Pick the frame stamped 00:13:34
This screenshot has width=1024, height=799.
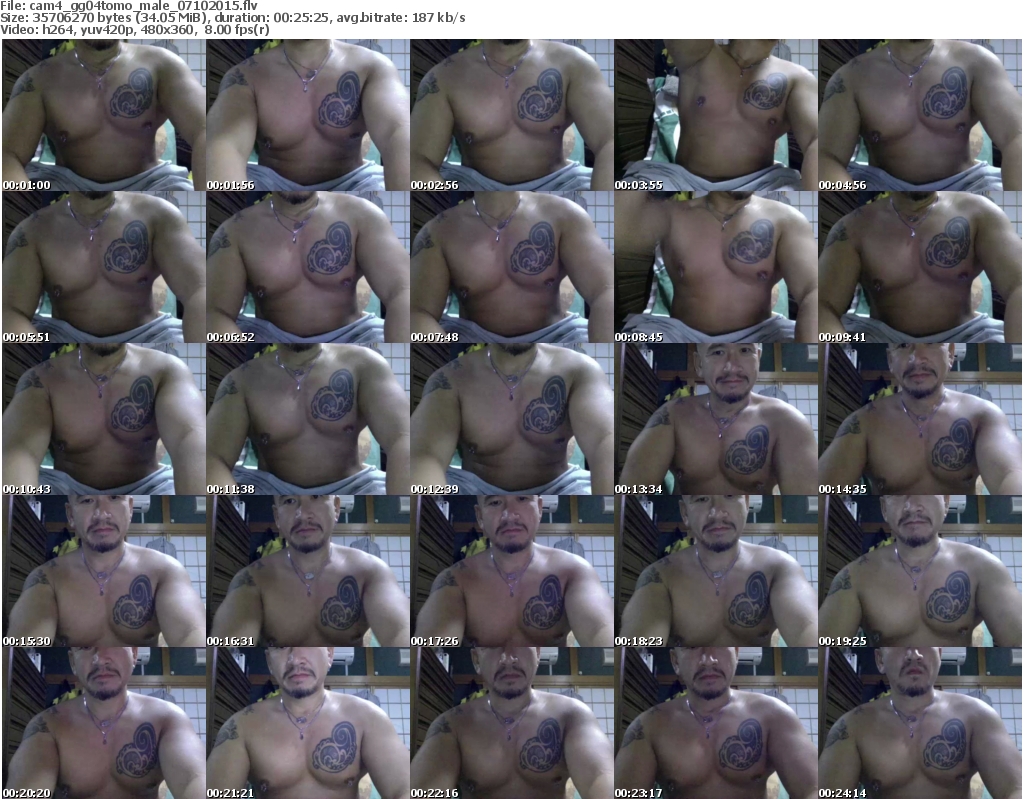(716, 419)
